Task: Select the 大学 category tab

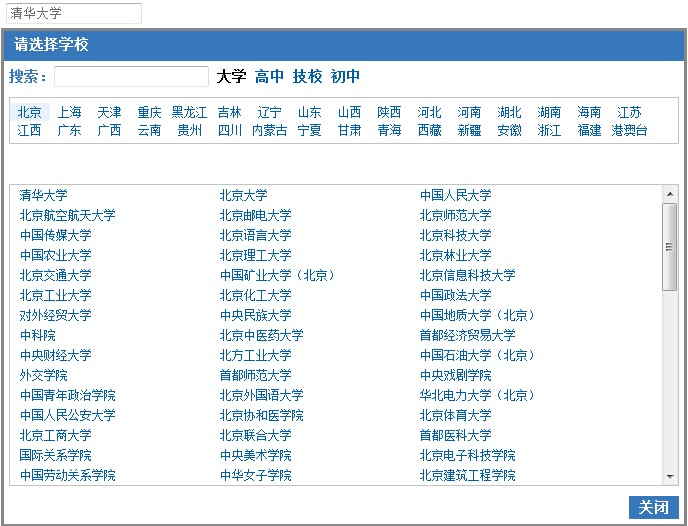Action: [x=231, y=77]
